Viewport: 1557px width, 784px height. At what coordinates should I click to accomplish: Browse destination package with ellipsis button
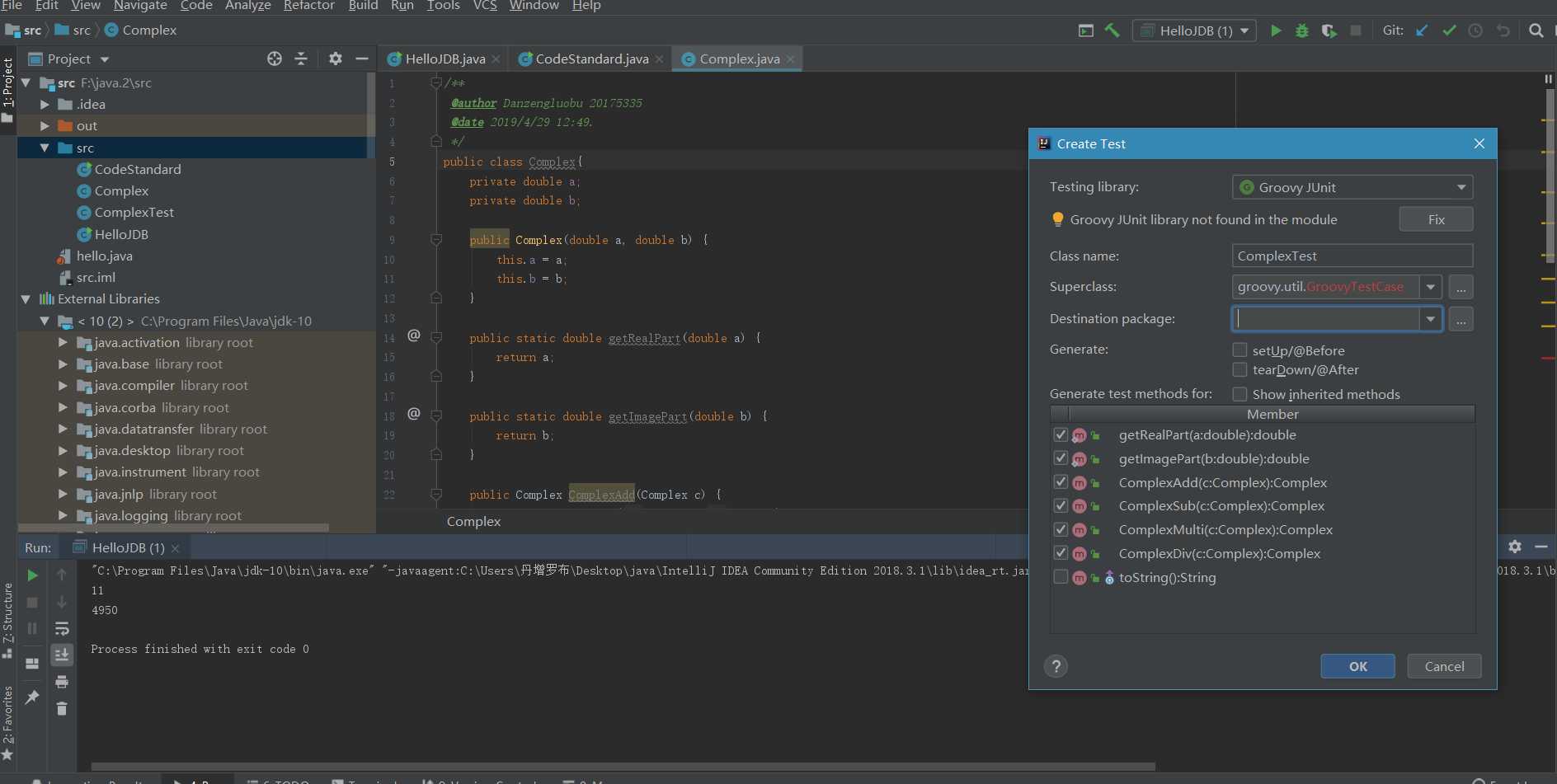coord(1461,319)
